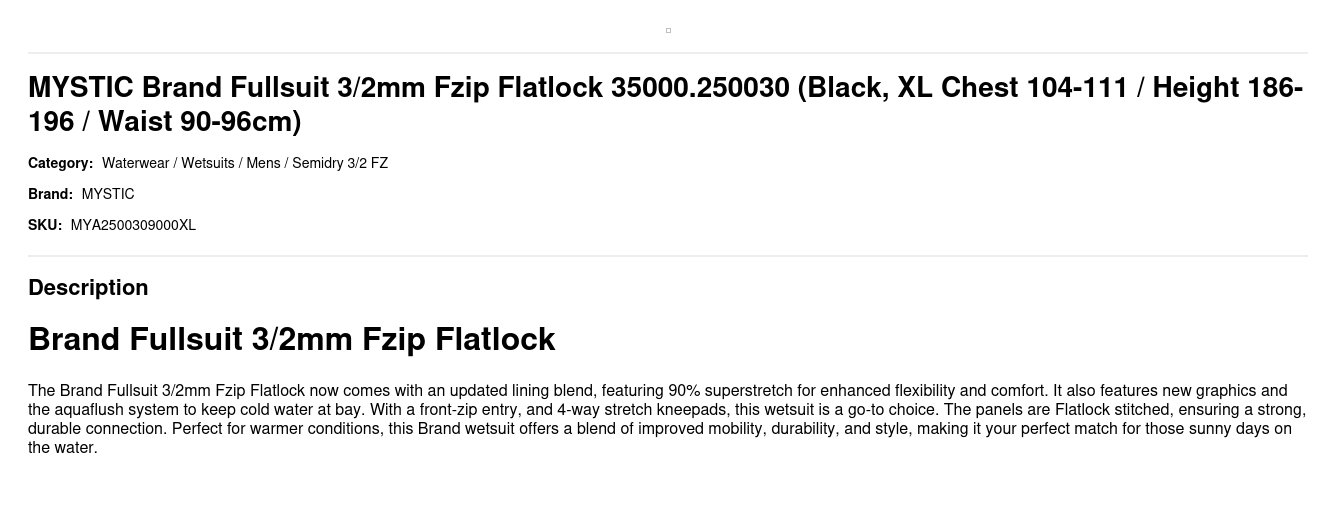The height and width of the screenshot is (506, 1328).
Task: Click the MYSTIC value beside the Brand label
Action: (x=108, y=194)
